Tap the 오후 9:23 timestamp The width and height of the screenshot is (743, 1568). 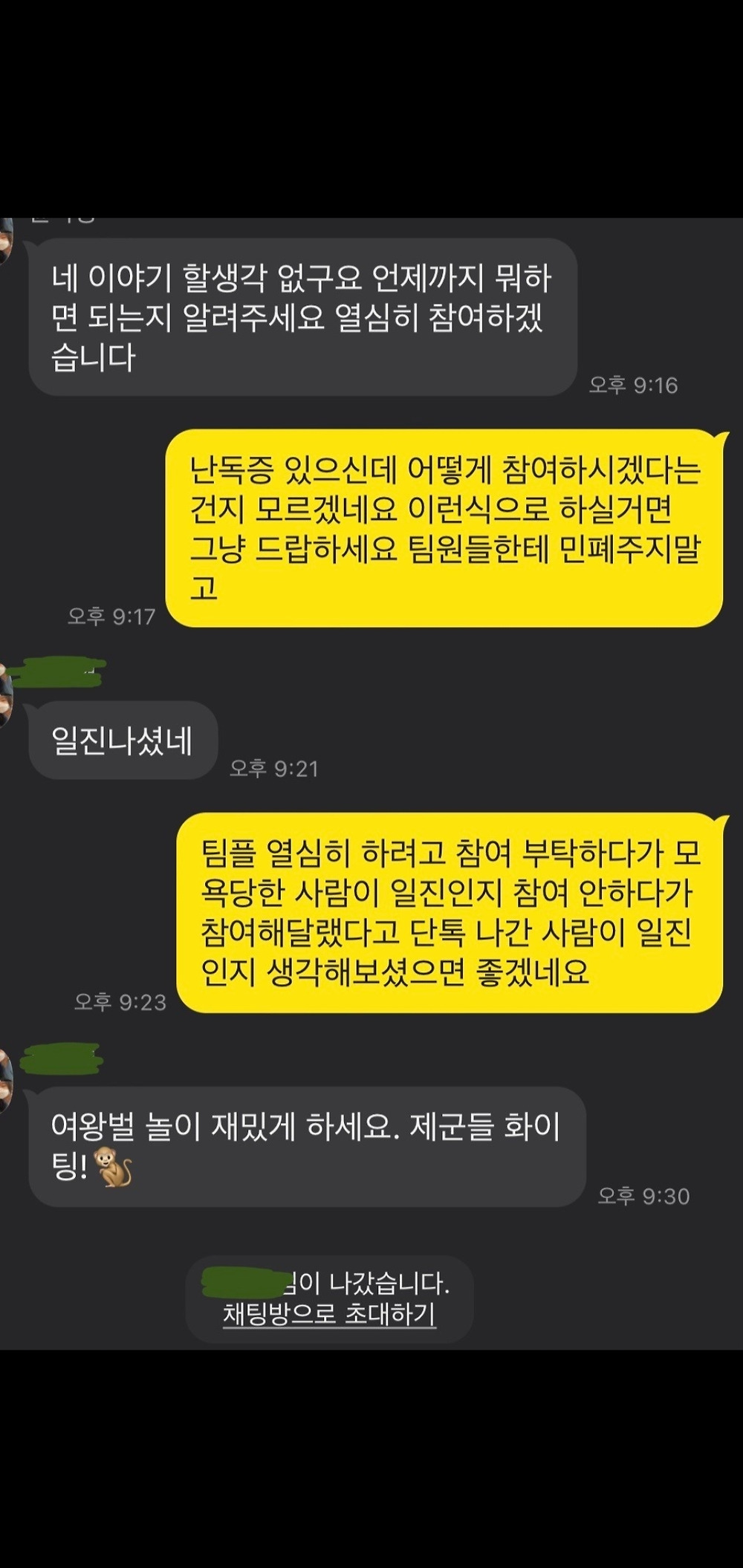120,1002
